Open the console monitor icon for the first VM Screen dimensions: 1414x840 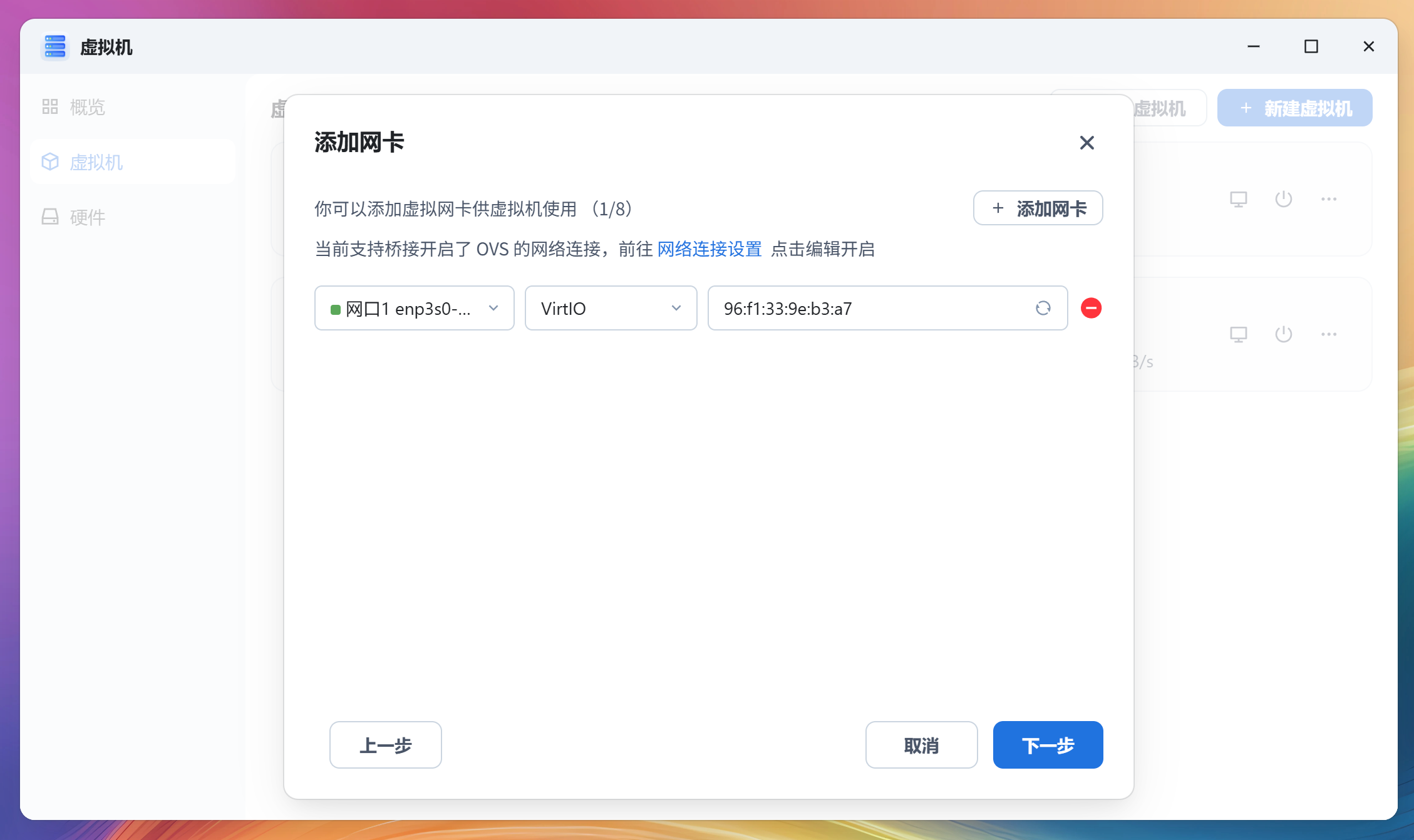coord(1239,199)
